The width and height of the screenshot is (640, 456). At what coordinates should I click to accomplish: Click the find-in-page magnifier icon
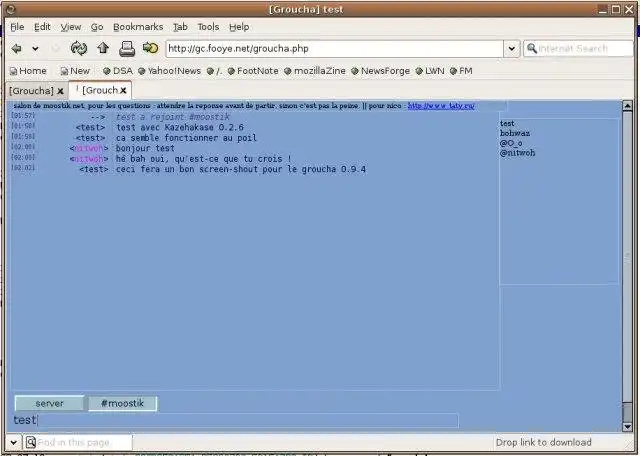pyautogui.click(x=31, y=442)
